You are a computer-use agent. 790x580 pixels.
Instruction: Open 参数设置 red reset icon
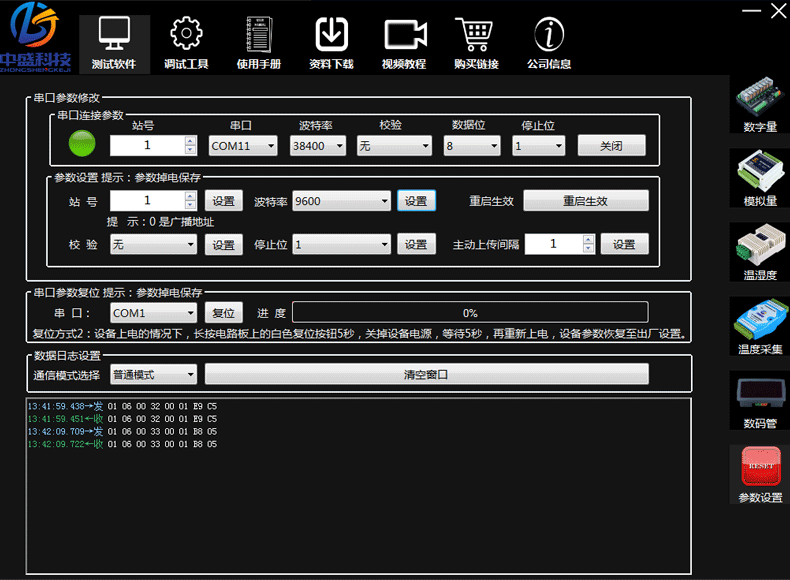point(760,475)
